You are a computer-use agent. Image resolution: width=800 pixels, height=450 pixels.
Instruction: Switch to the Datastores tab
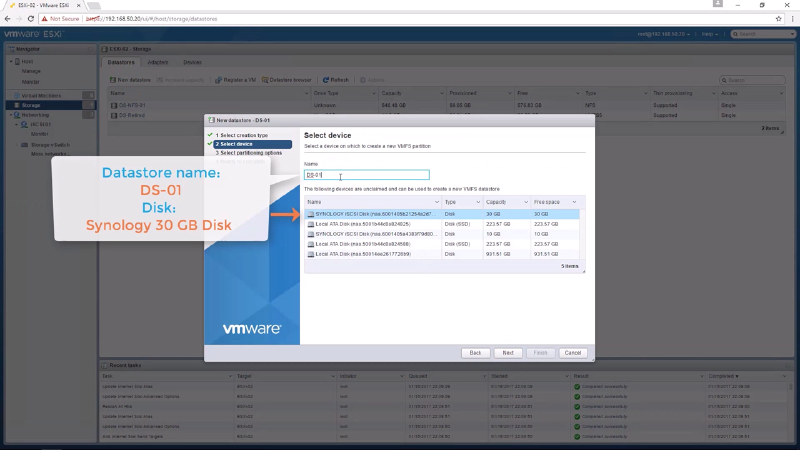(x=121, y=62)
